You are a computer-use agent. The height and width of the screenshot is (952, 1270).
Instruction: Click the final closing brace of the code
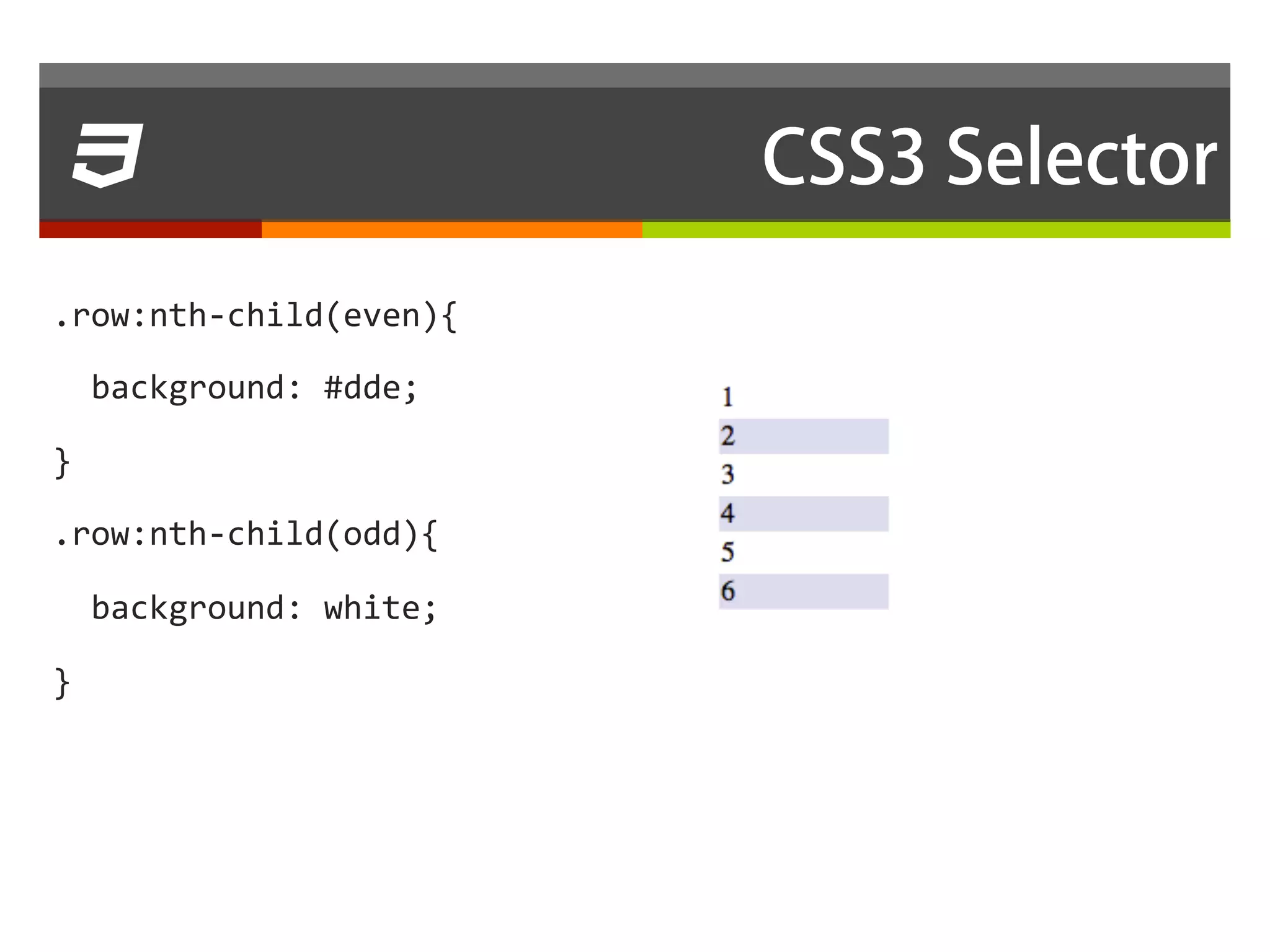pyautogui.click(x=62, y=682)
